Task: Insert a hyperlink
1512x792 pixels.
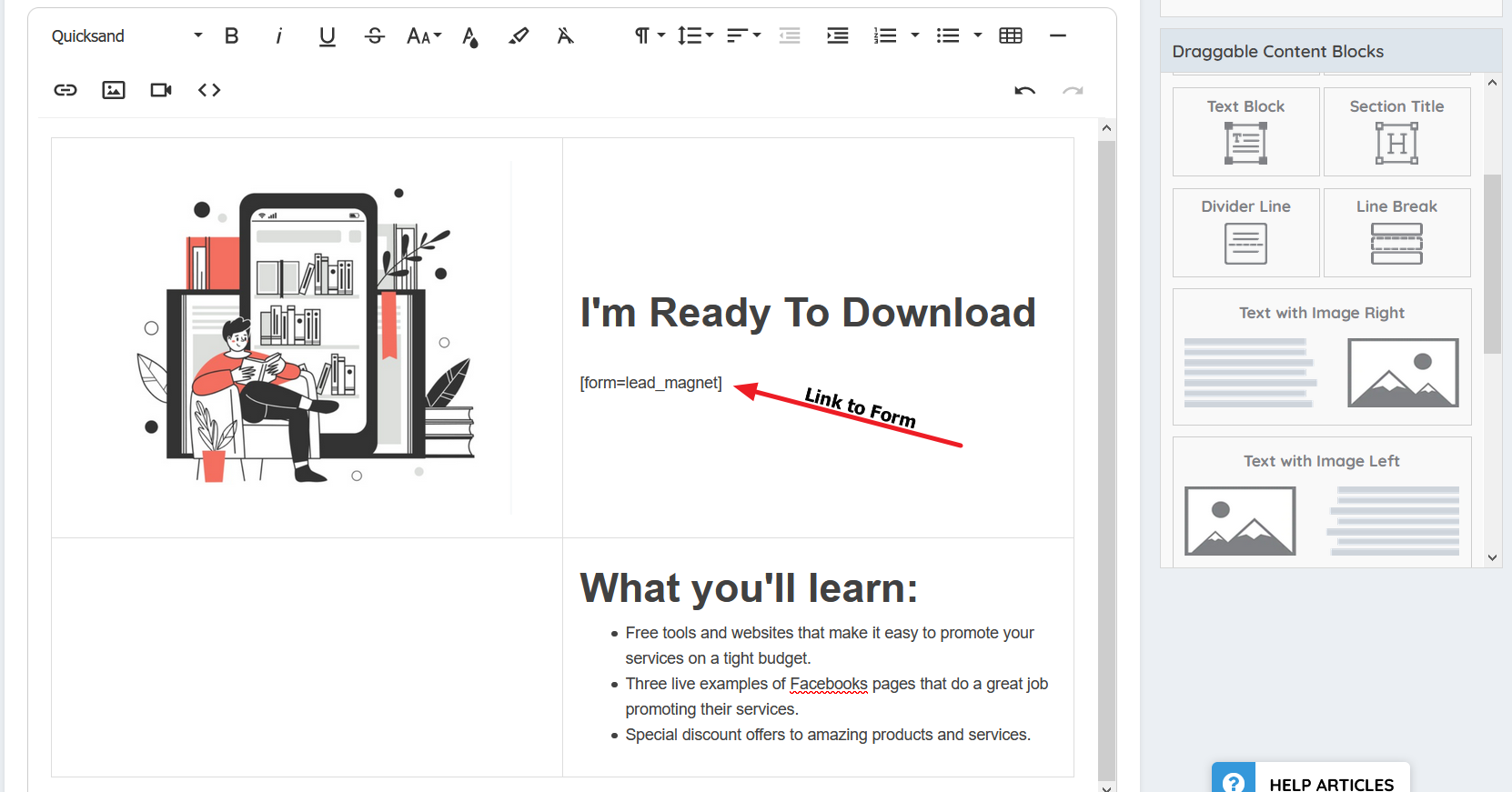Action: tap(66, 90)
